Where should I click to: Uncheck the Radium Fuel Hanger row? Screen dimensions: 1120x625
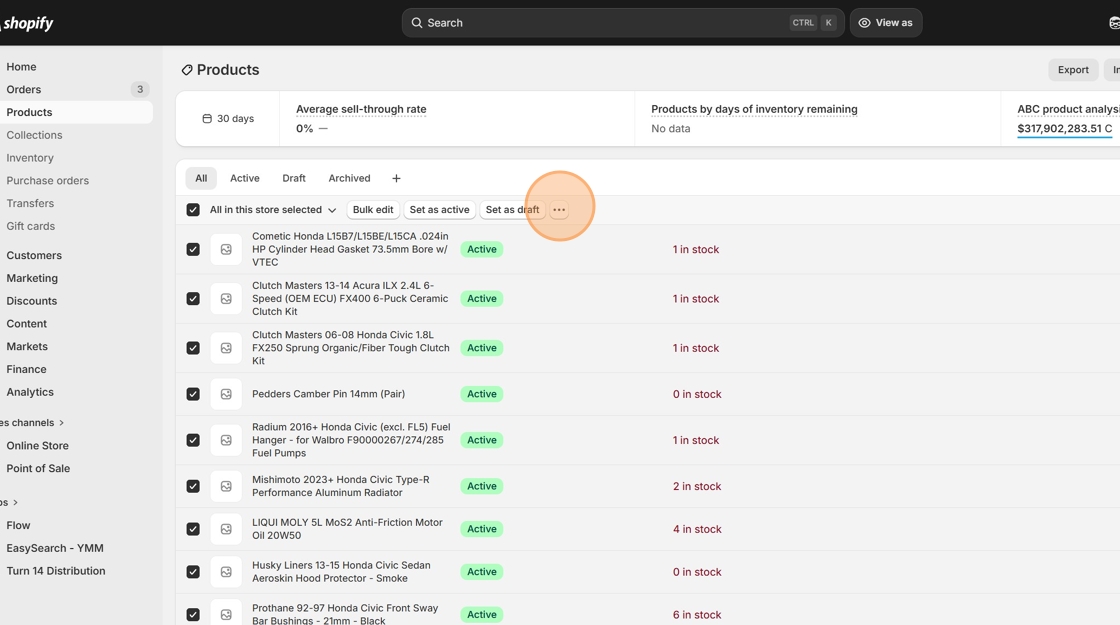(x=193, y=440)
